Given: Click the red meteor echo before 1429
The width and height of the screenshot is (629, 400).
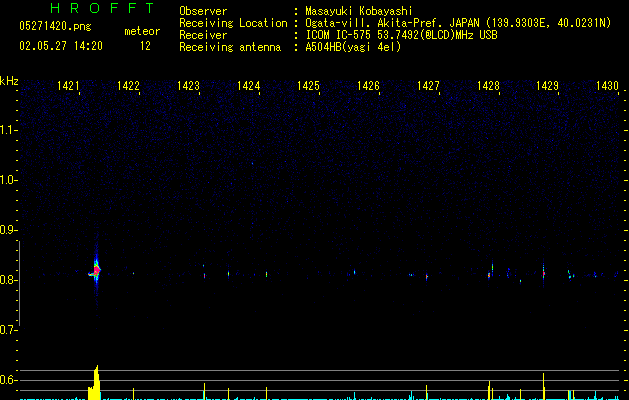Looking at the screenshot, I should pyautogui.click(x=544, y=274).
